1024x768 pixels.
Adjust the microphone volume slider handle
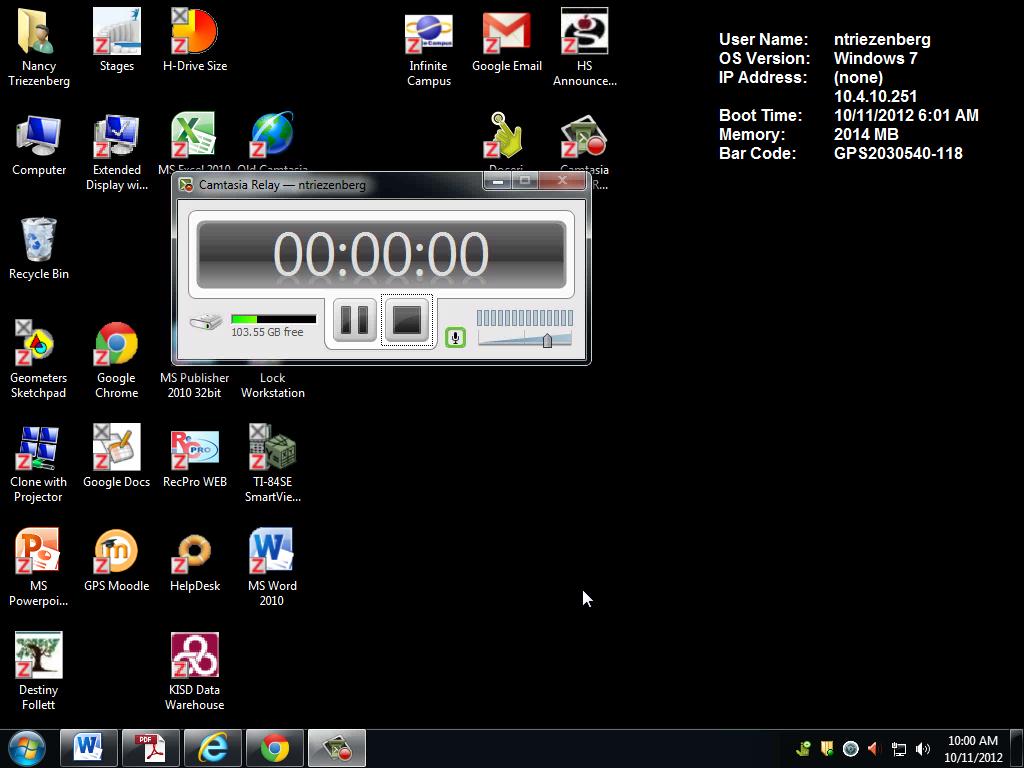tap(547, 340)
